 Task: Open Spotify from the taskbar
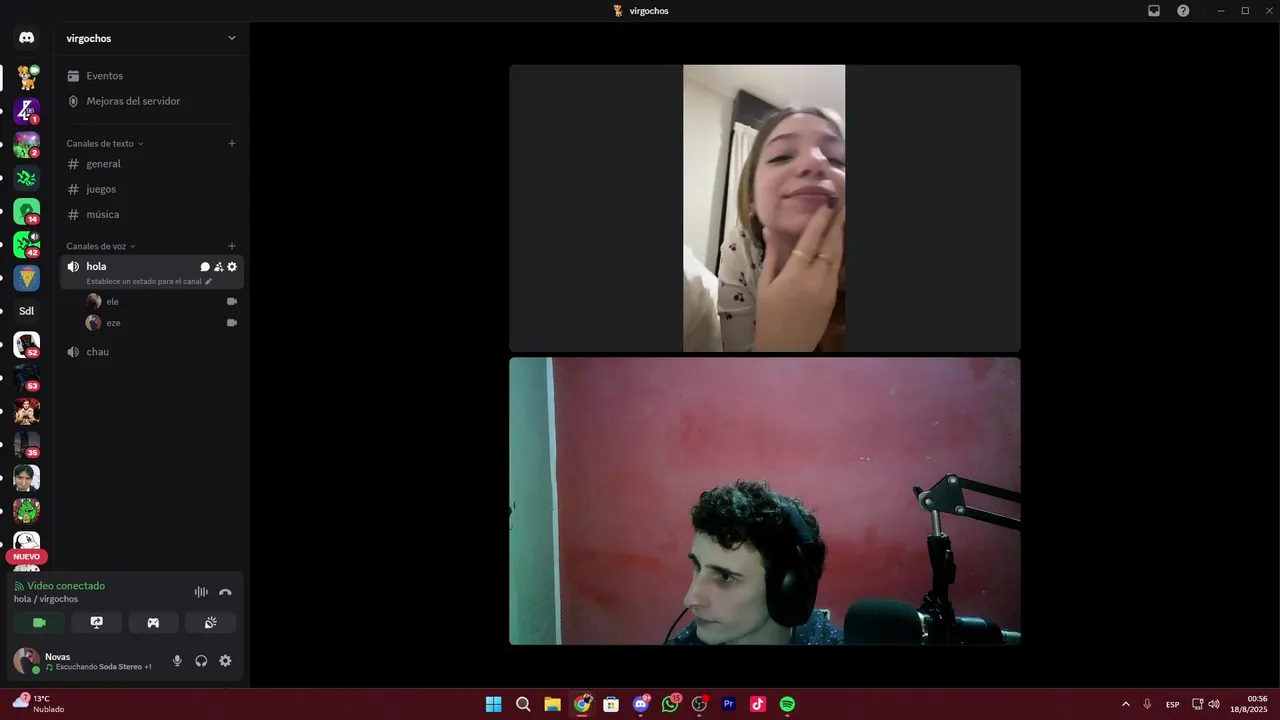(x=787, y=704)
